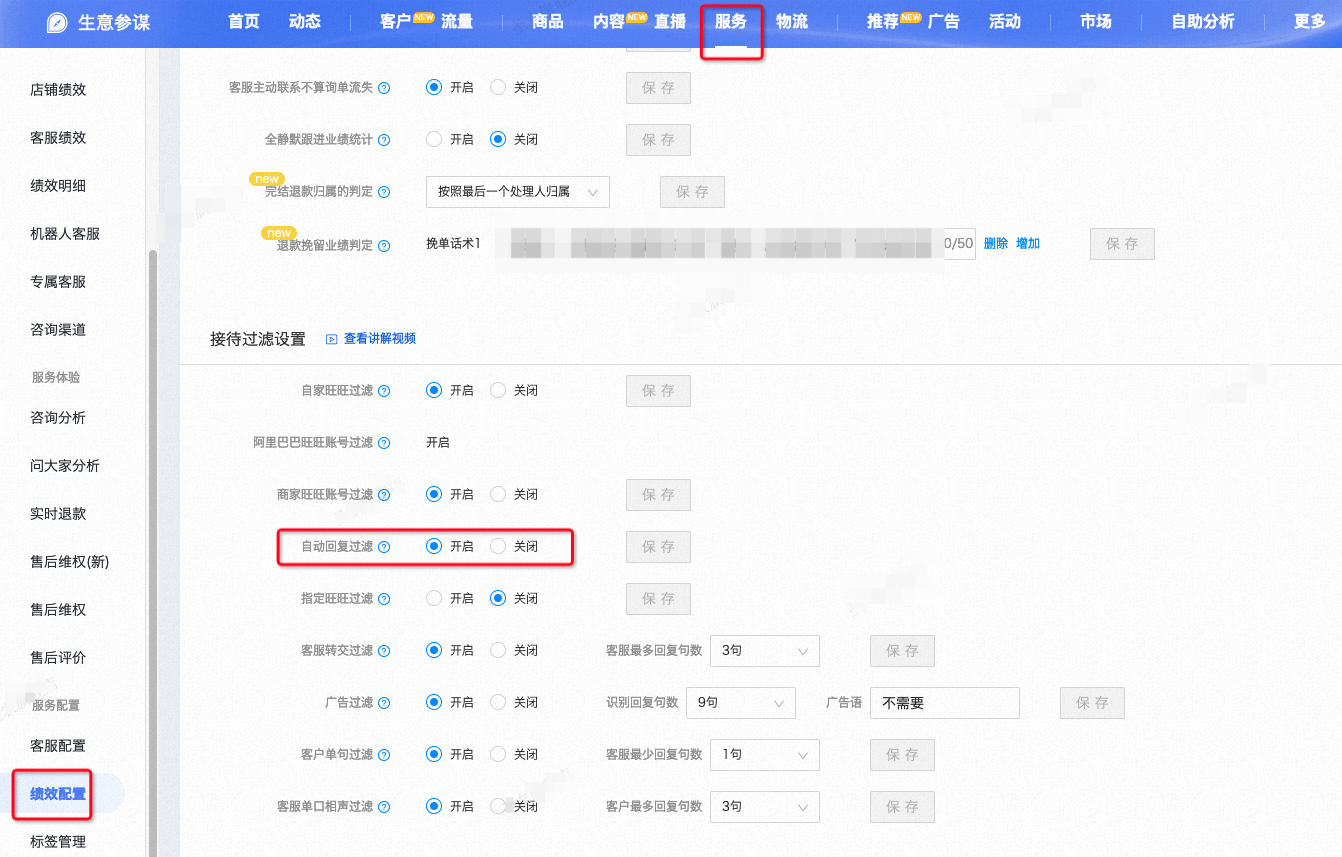The height and width of the screenshot is (857, 1342).
Task: Open the 更多 menu
Action: (1310, 21)
